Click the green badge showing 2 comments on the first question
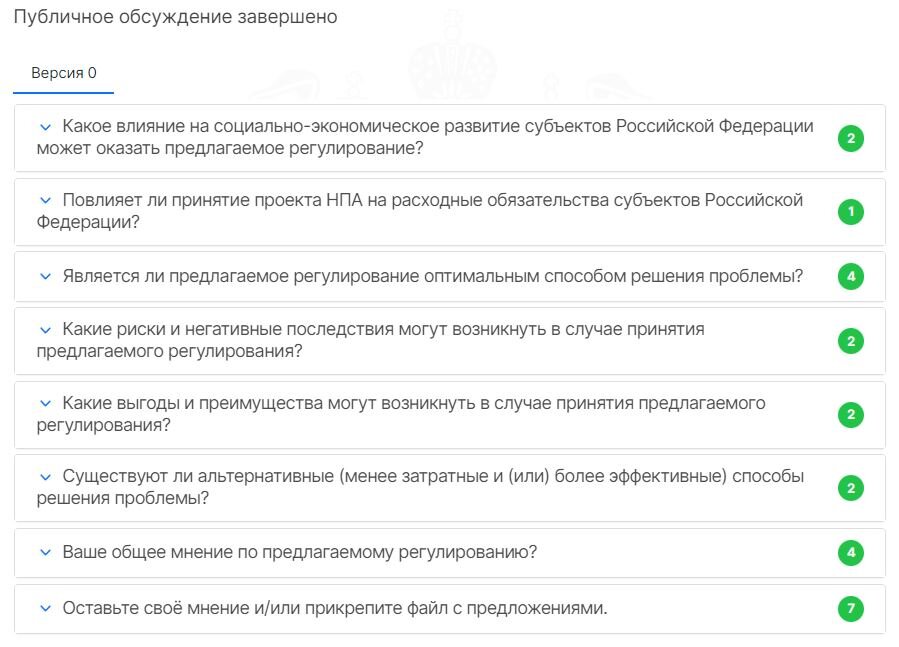This screenshot has height=647, width=899. 850,138
